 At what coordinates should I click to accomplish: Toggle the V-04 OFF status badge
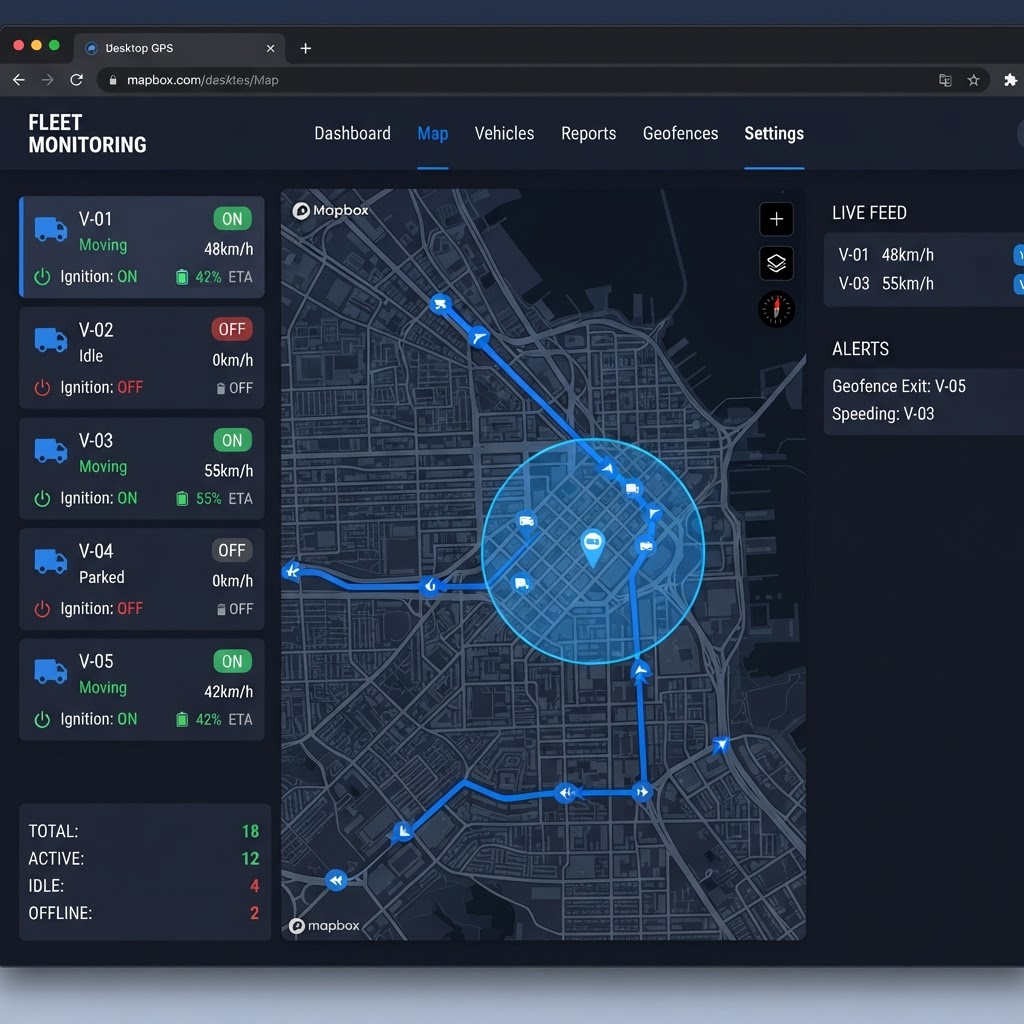pyautogui.click(x=232, y=551)
